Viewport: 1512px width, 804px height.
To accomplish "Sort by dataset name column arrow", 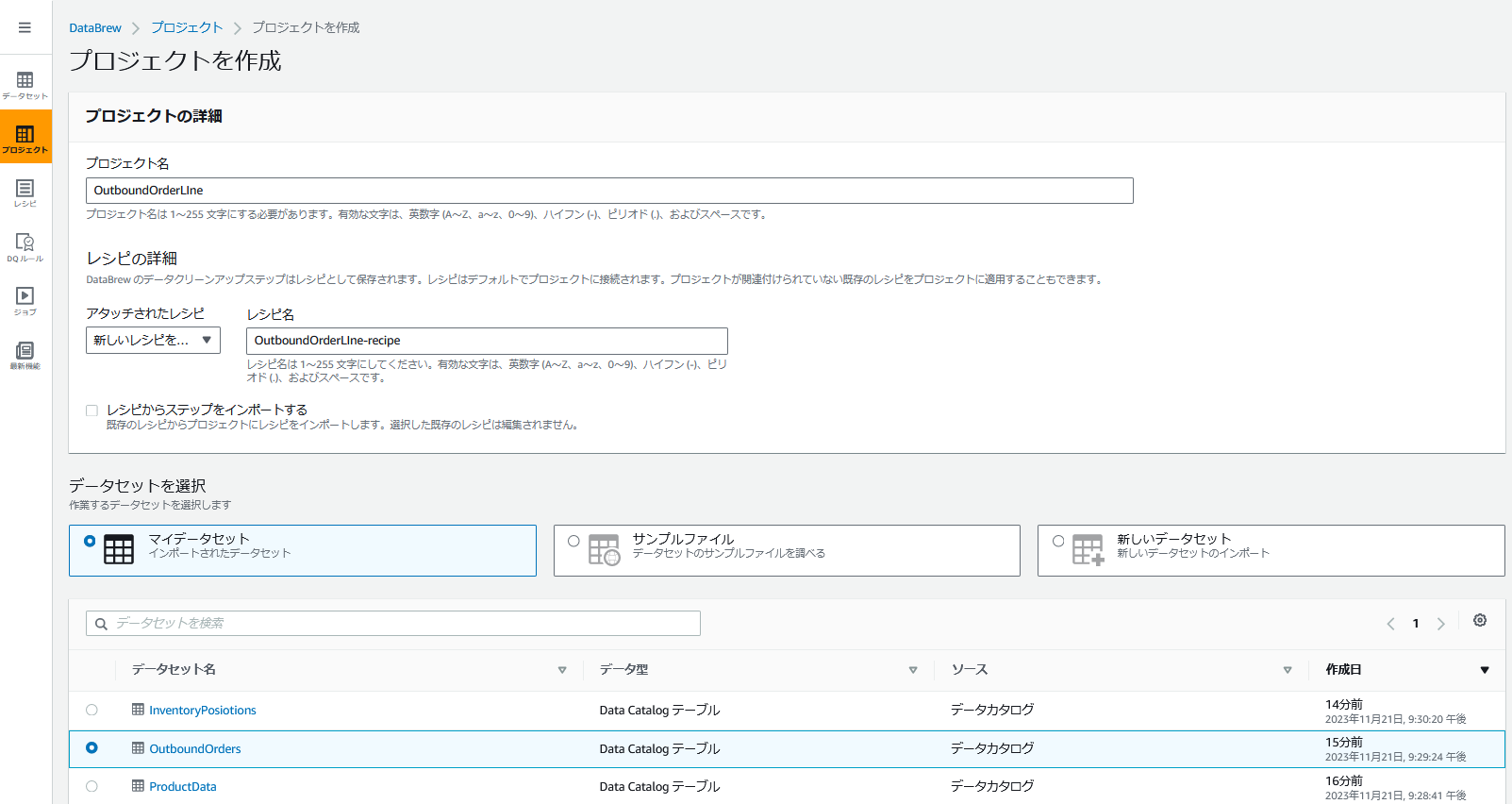I will pos(562,670).
